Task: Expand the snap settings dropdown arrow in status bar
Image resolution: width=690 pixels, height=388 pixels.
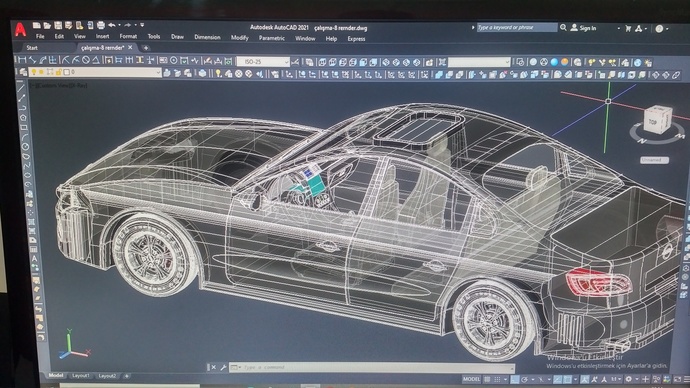Action: [x=505, y=379]
